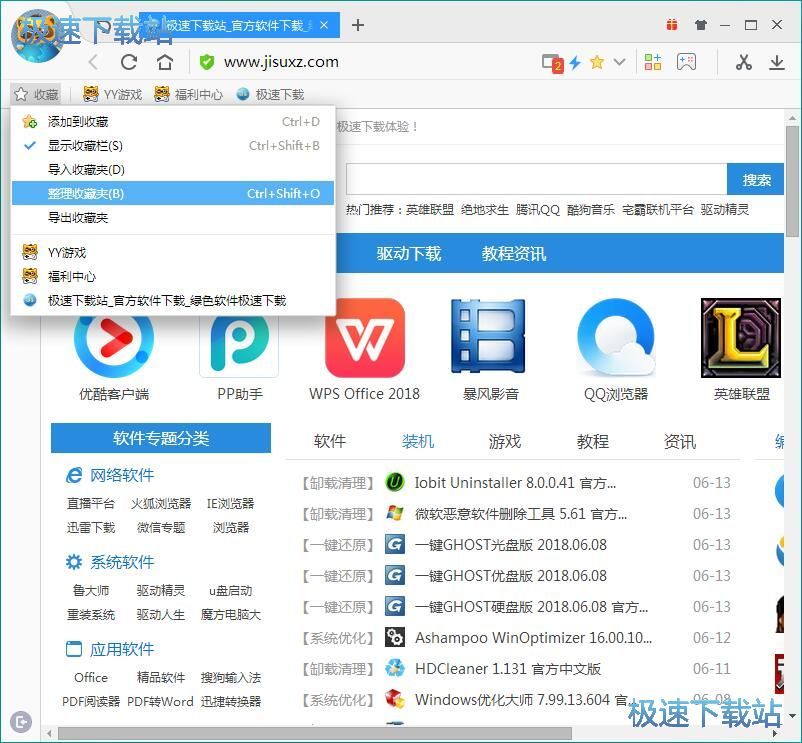Click the 收藏 favorites button
Image resolution: width=802 pixels, height=743 pixels.
[36, 94]
